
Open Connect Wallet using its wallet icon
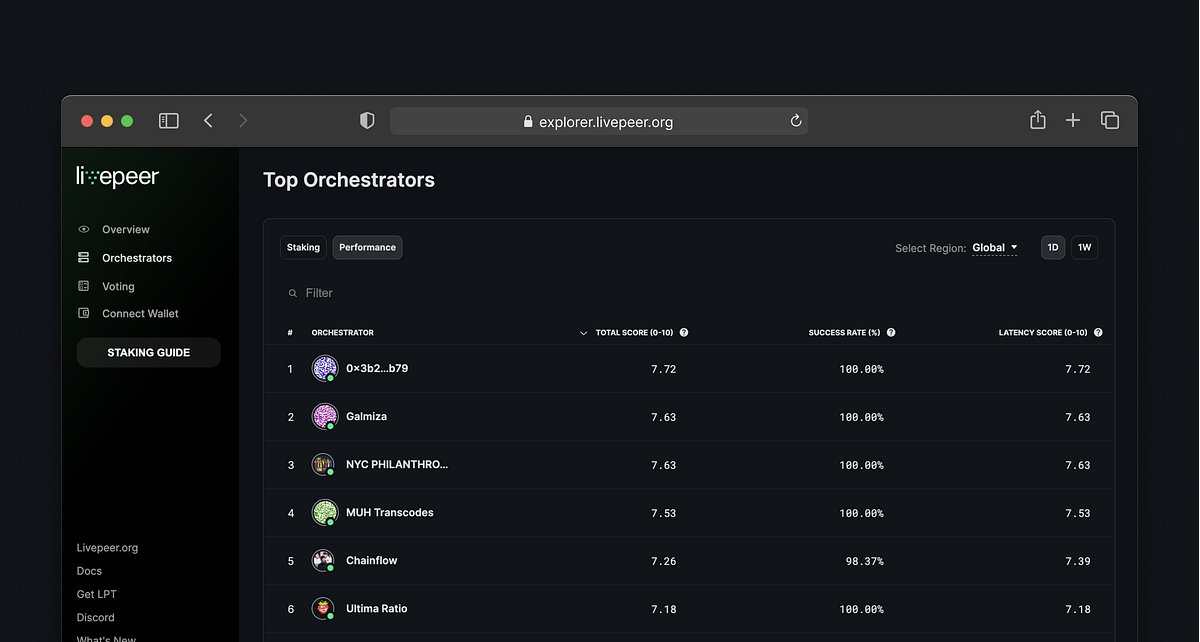[x=84, y=313]
